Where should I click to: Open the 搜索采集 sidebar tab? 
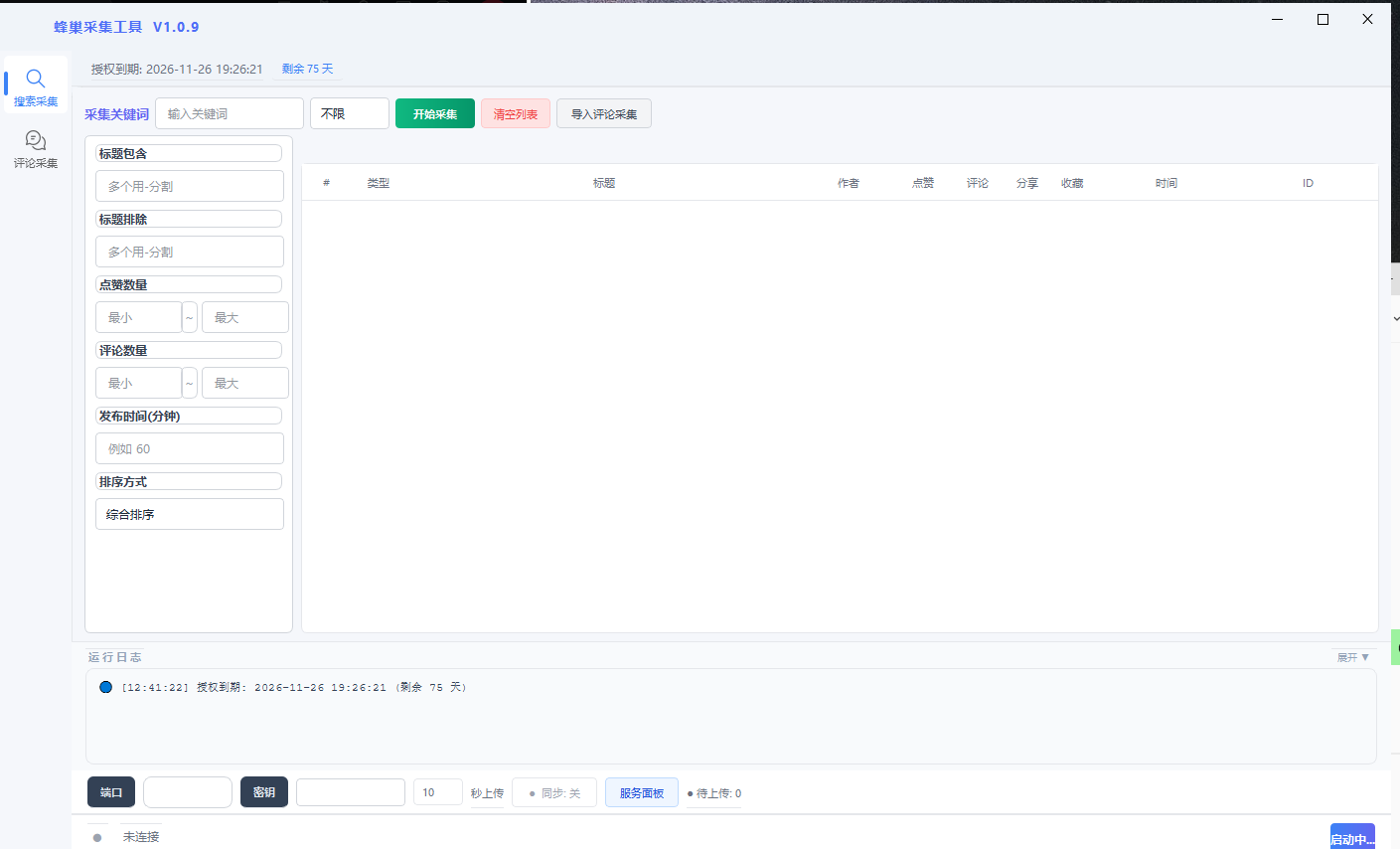click(36, 86)
